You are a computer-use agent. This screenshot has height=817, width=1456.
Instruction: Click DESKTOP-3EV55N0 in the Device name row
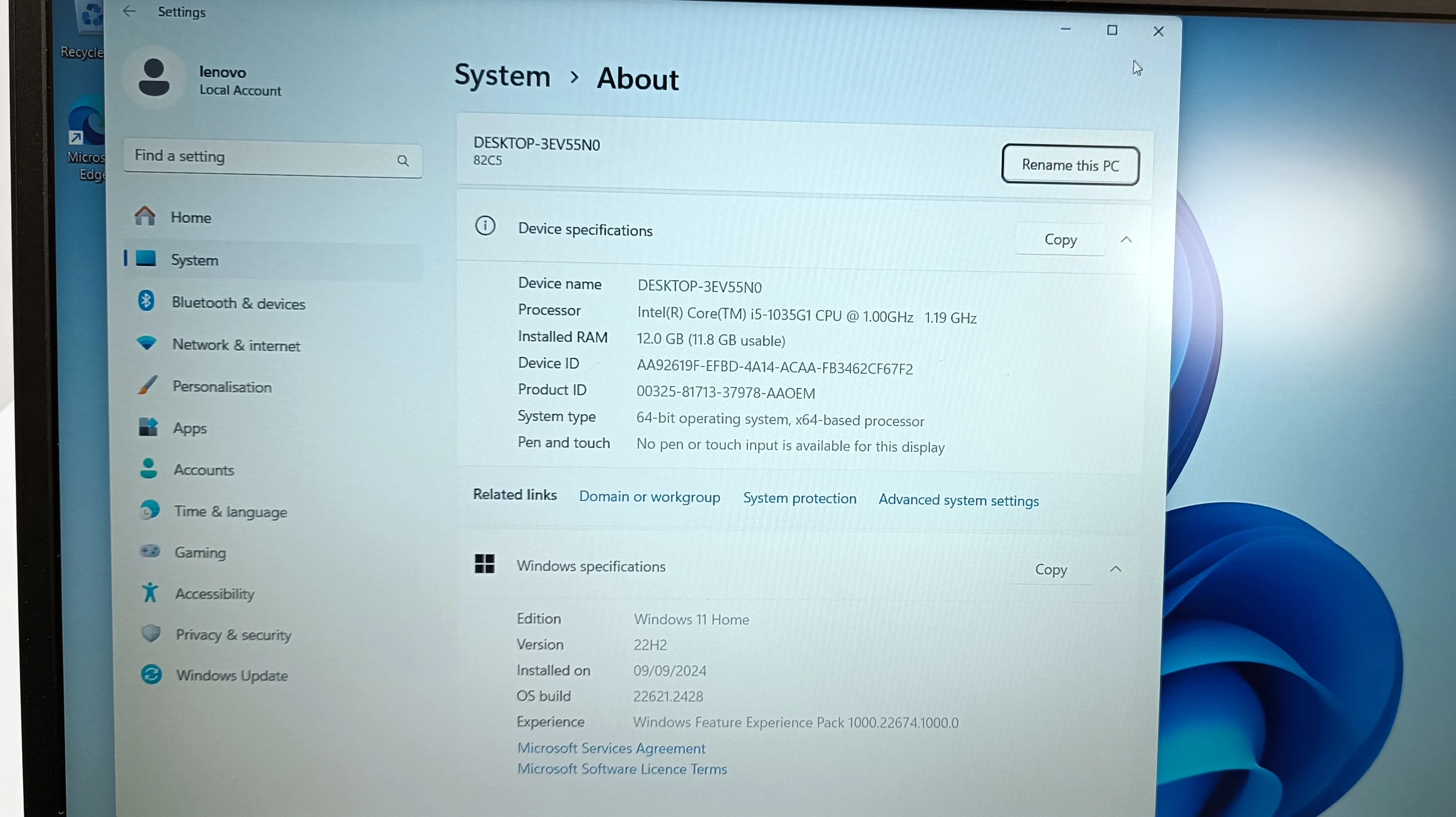700,286
